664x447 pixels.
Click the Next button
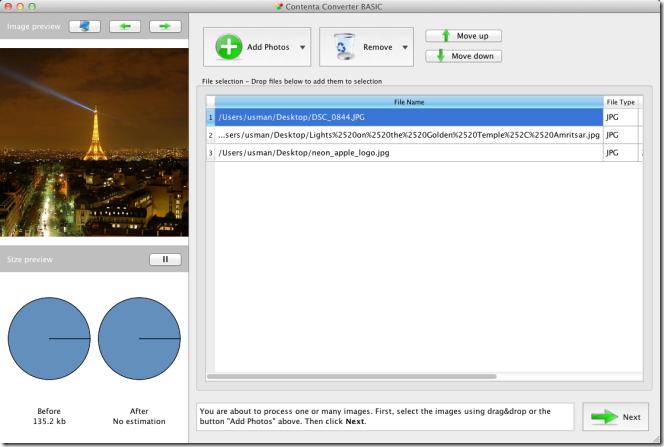tap(615, 417)
